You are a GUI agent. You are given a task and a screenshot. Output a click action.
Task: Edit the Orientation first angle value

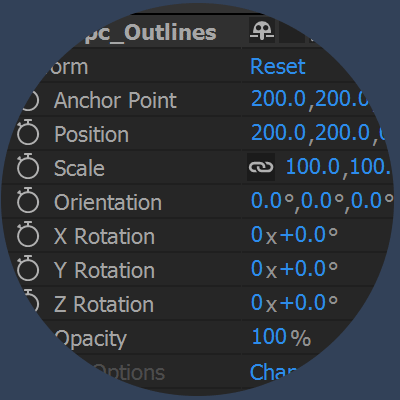pos(272,200)
